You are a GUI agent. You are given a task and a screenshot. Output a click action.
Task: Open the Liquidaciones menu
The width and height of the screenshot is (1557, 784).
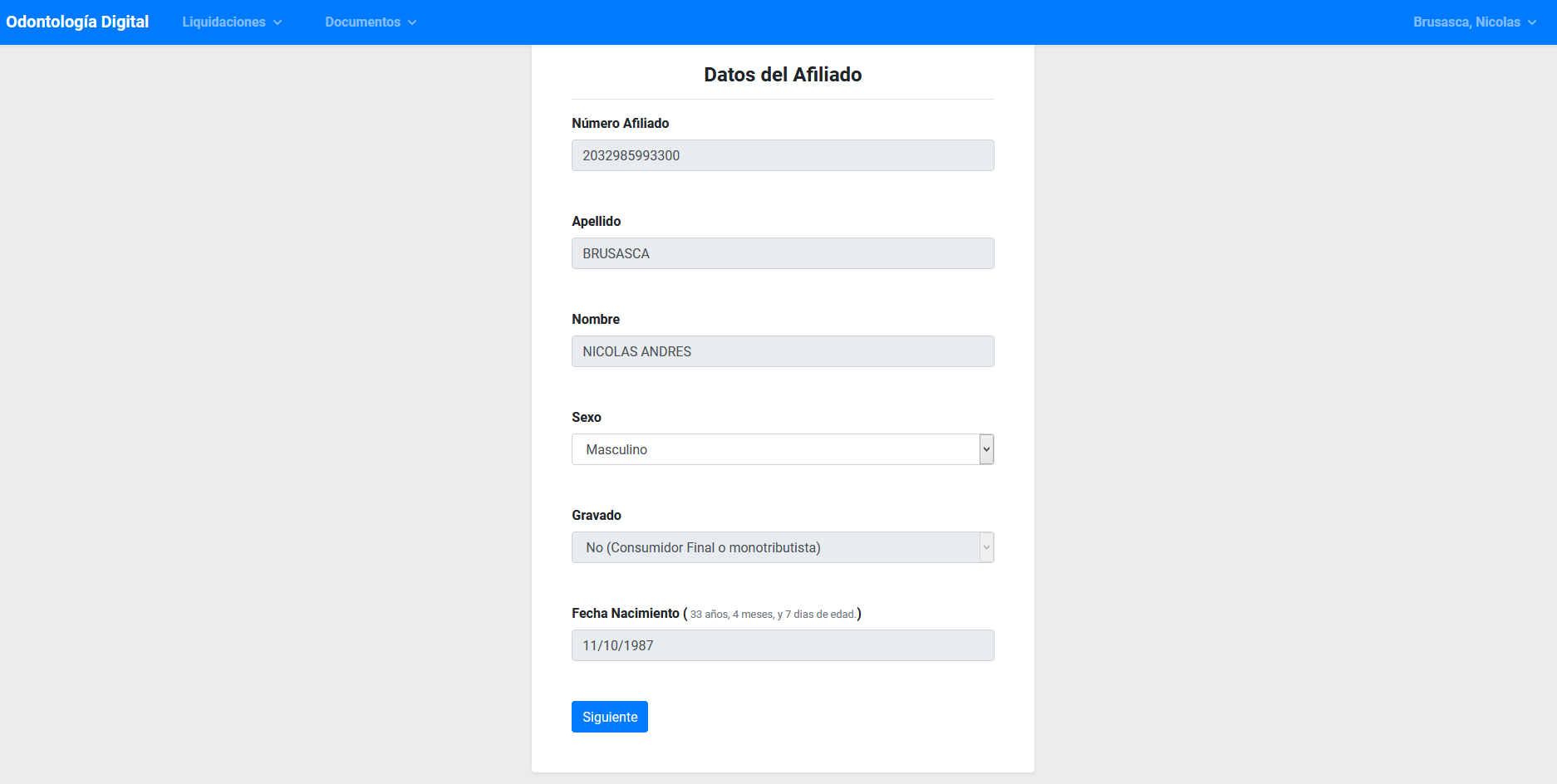223,22
